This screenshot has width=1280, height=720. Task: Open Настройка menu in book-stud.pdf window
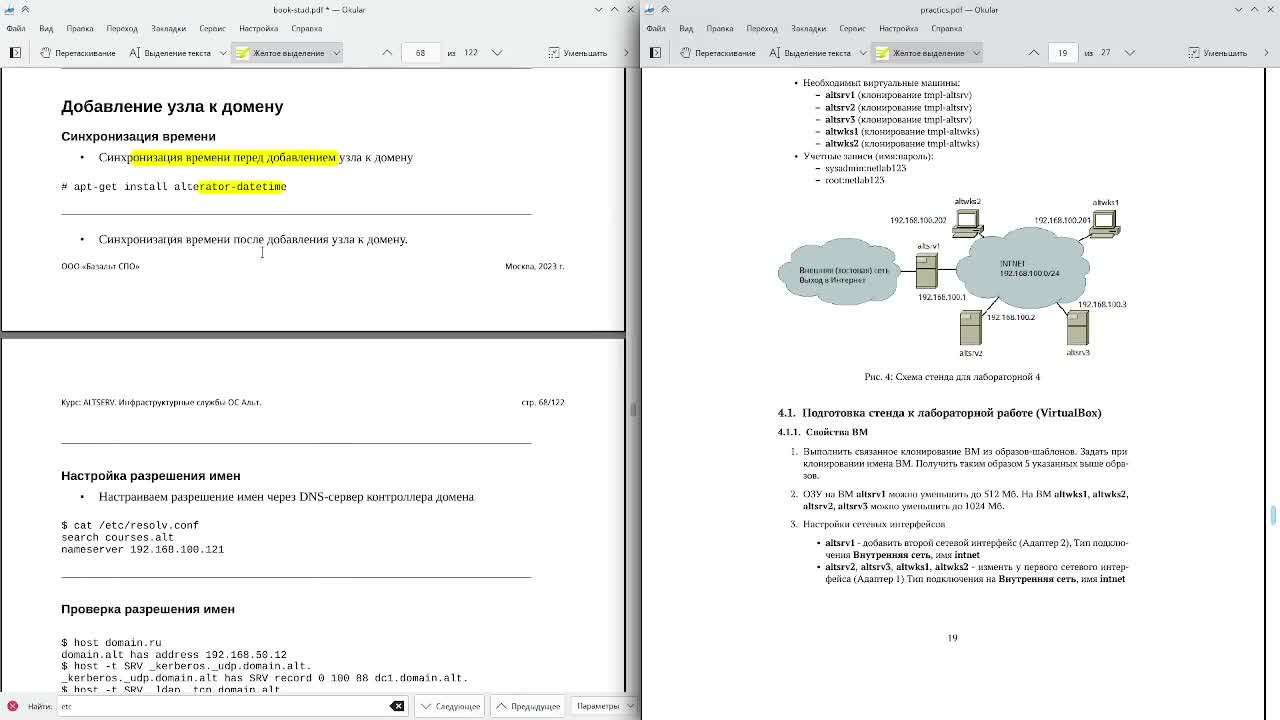coord(258,28)
